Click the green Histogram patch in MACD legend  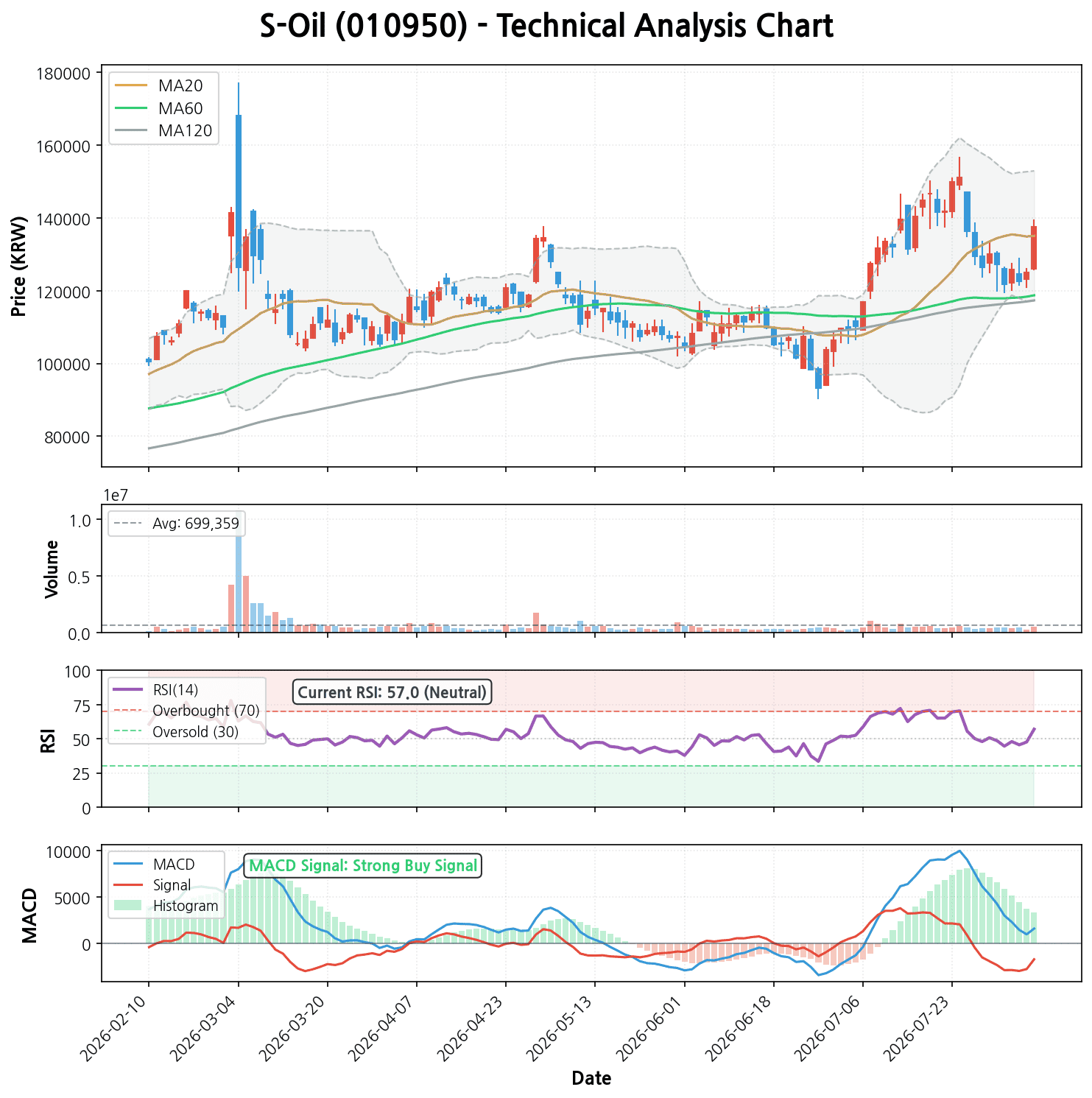(128, 906)
